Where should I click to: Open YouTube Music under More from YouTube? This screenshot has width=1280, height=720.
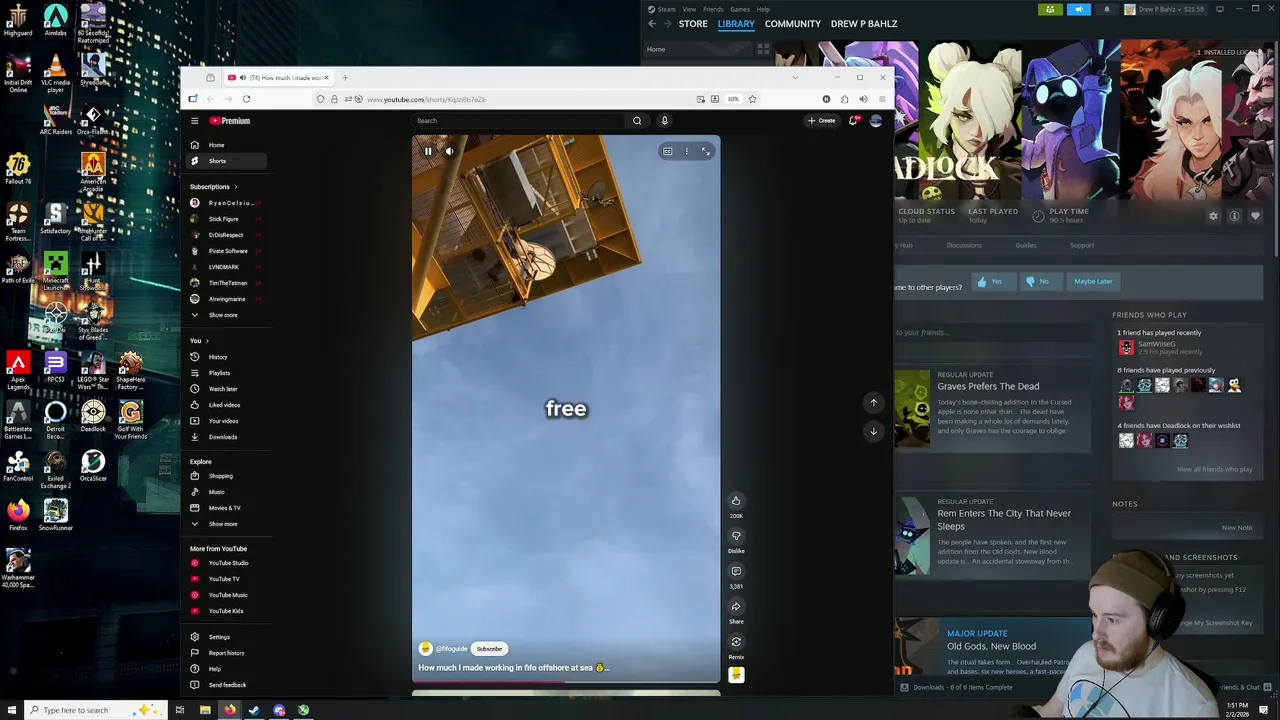click(x=226, y=595)
